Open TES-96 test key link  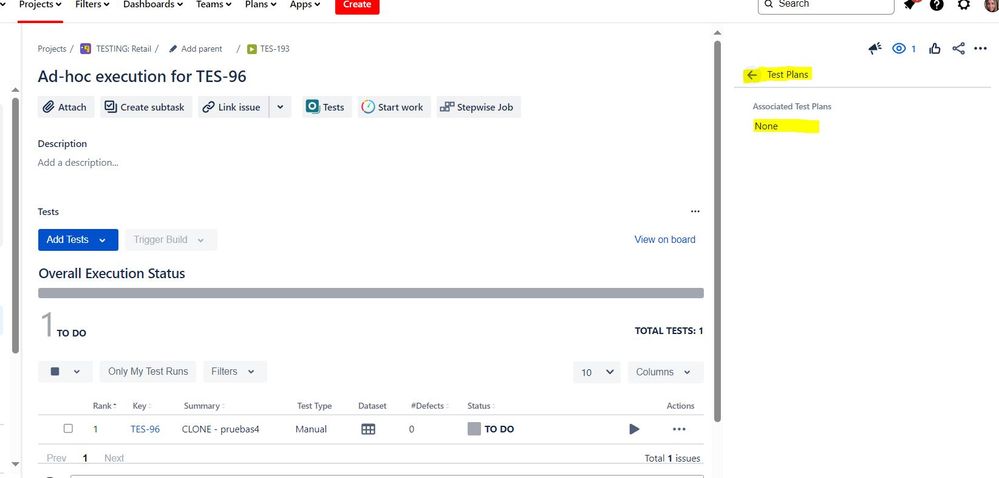[145, 430]
